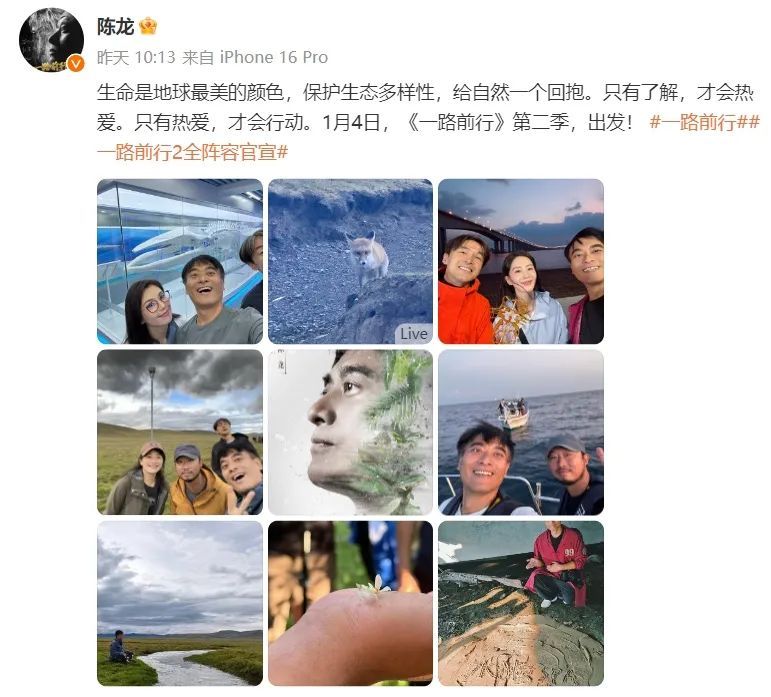Click the 来自 iPhone 16 Pro source text
Screen dimensions: 771x697
[x=255, y=58]
